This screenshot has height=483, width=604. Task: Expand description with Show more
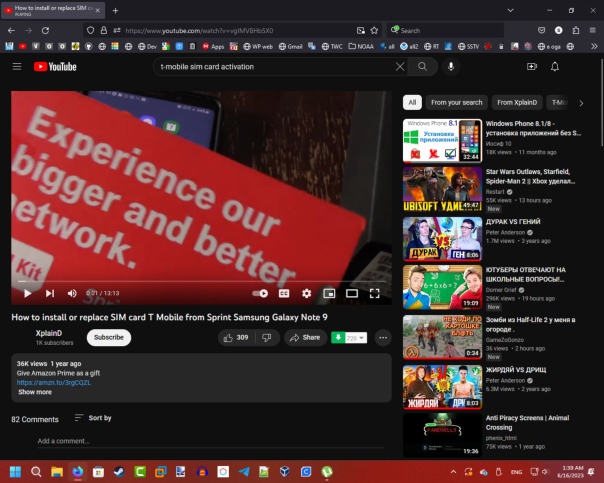pos(35,392)
